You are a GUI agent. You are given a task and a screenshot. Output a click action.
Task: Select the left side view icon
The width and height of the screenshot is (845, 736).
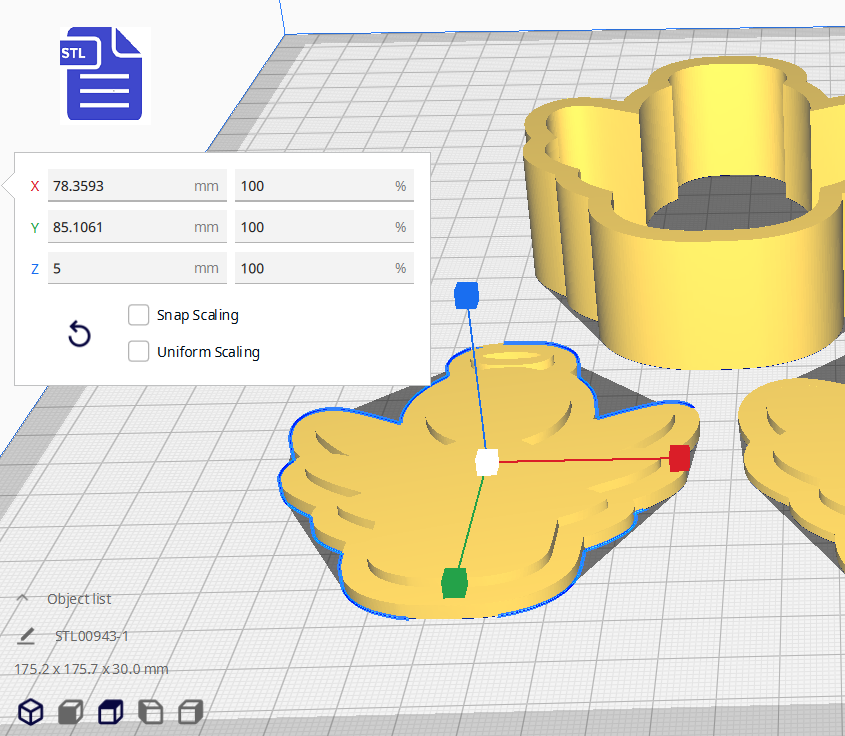coord(150,712)
